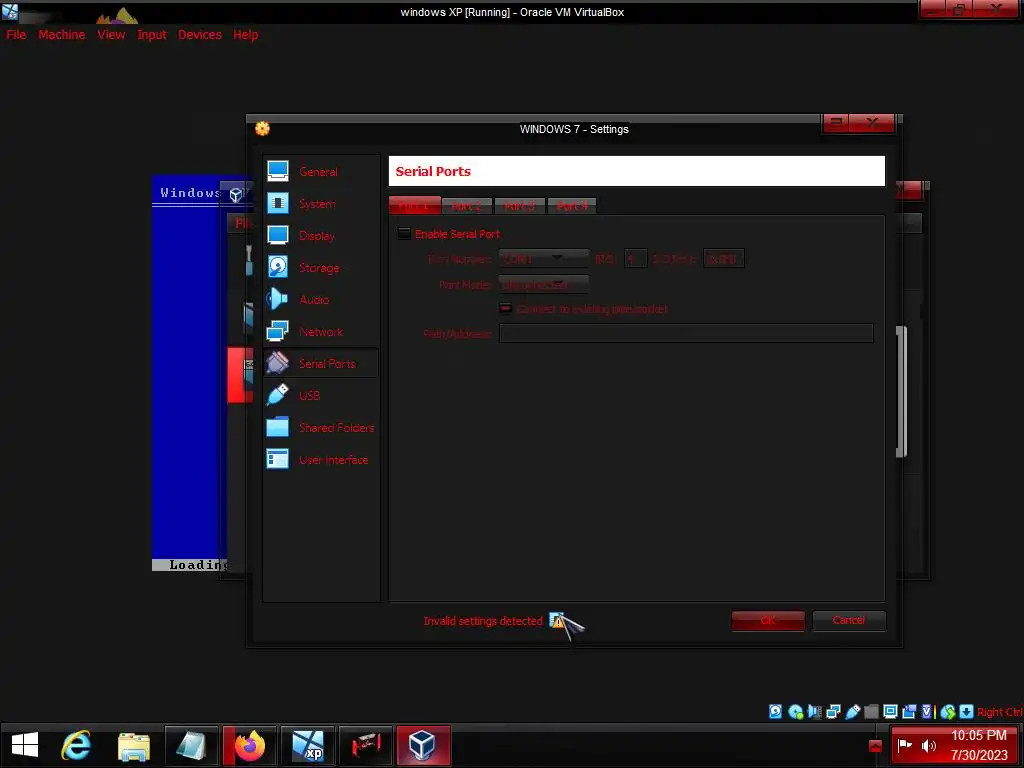This screenshot has width=1024, height=768.
Task: Click the gear icon in Settings title bar
Action: coord(263,129)
